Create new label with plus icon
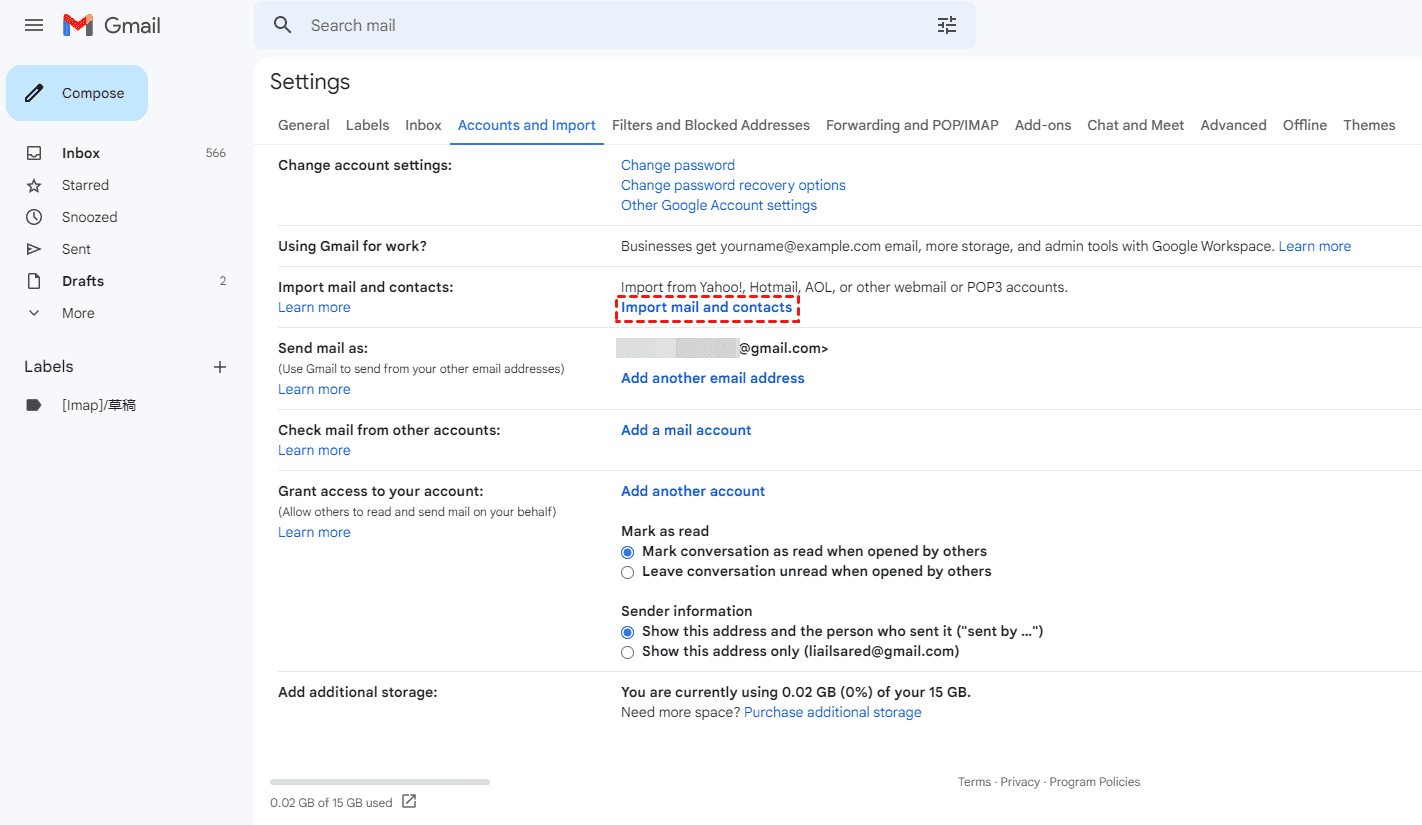This screenshot has height=825, width=1422. (x=220, y=367)
